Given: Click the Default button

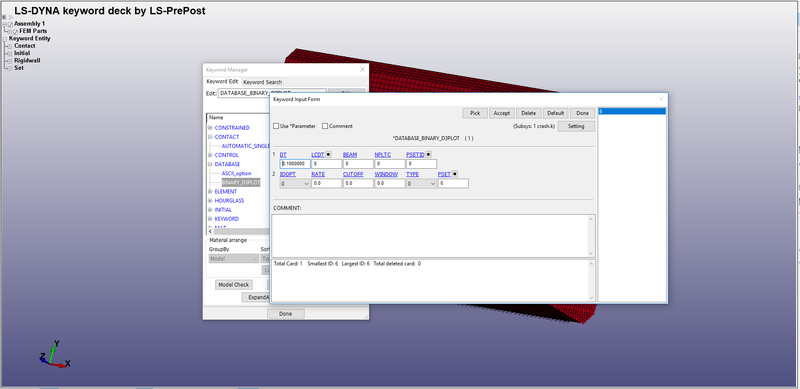Looking at the screenshot, I should pos(556,113).
